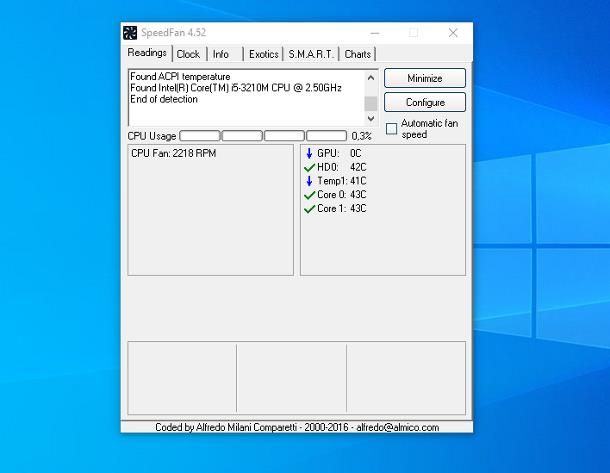Click the 'Found ACPI temperature' log line
Screen dimensions: 610x473
(x=180, y=77)
